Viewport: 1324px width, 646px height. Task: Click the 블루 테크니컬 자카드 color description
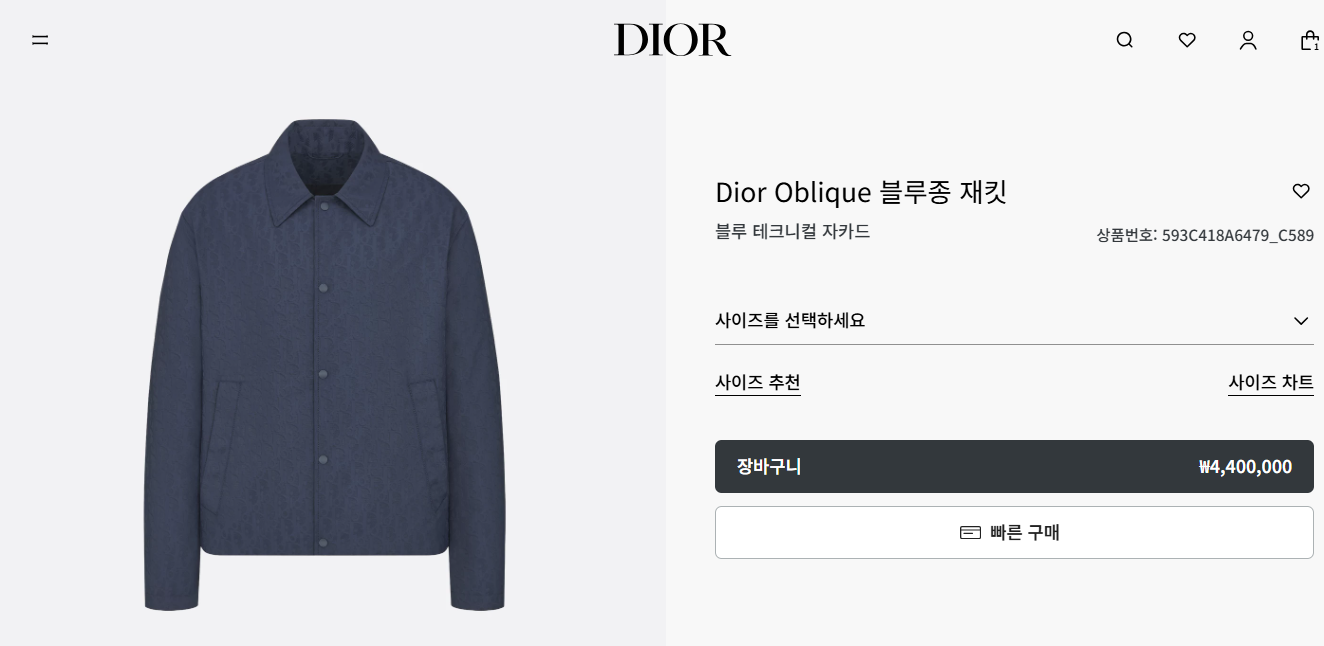(793, 231)
